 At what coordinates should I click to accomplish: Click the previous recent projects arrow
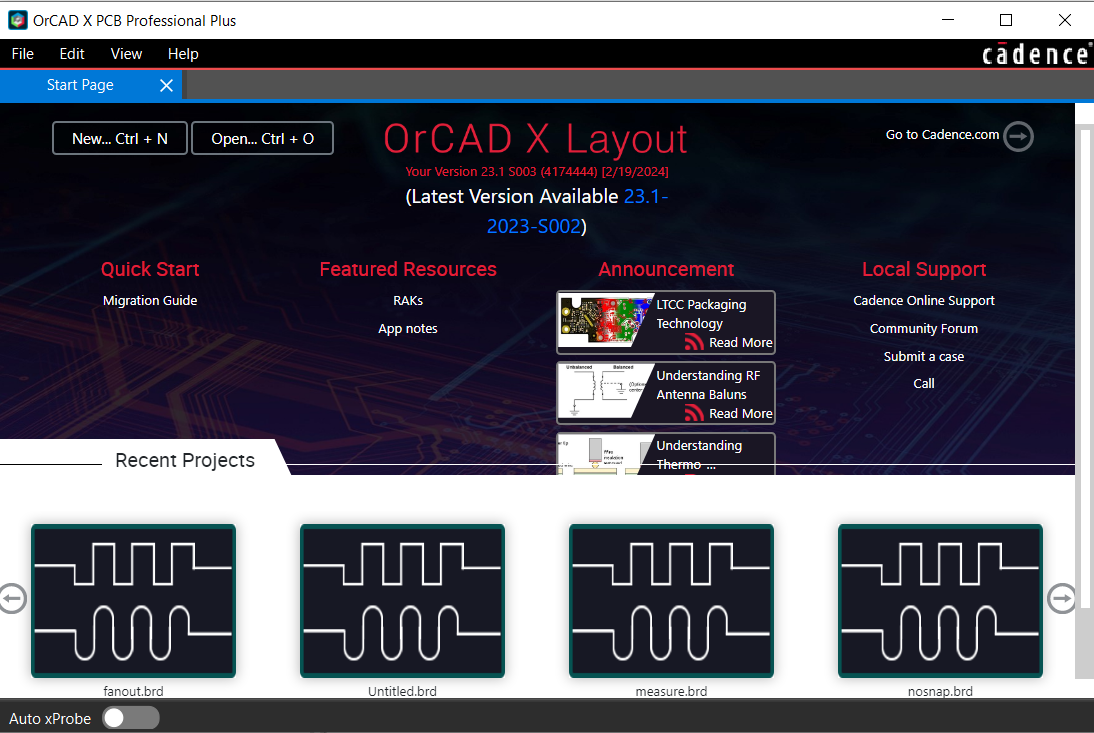(12, 598)
